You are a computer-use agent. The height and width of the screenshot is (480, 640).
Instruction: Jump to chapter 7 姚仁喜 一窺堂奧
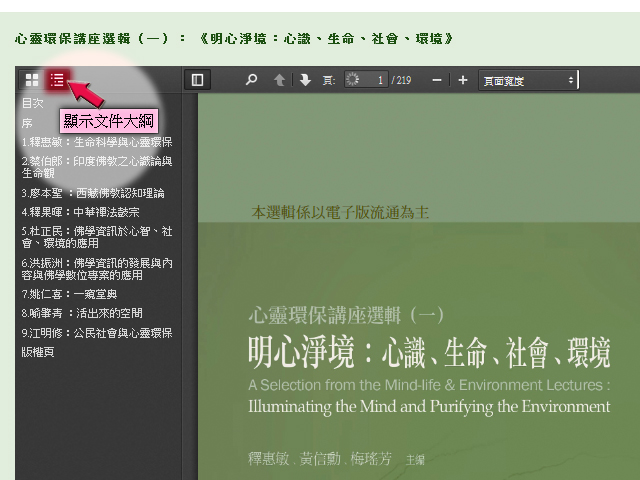click(x=69, y=294)
